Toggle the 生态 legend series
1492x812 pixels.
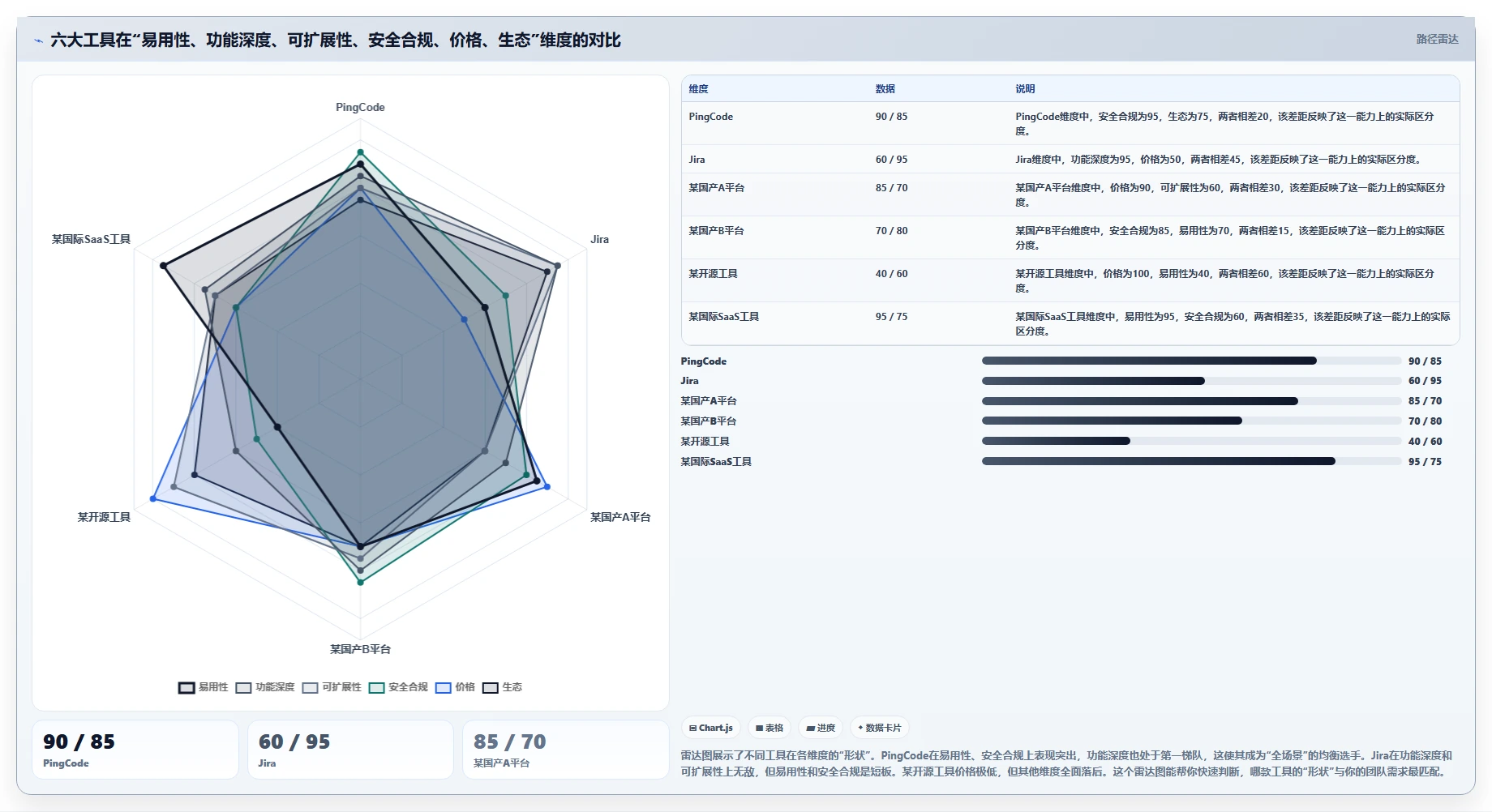point(502,687)
